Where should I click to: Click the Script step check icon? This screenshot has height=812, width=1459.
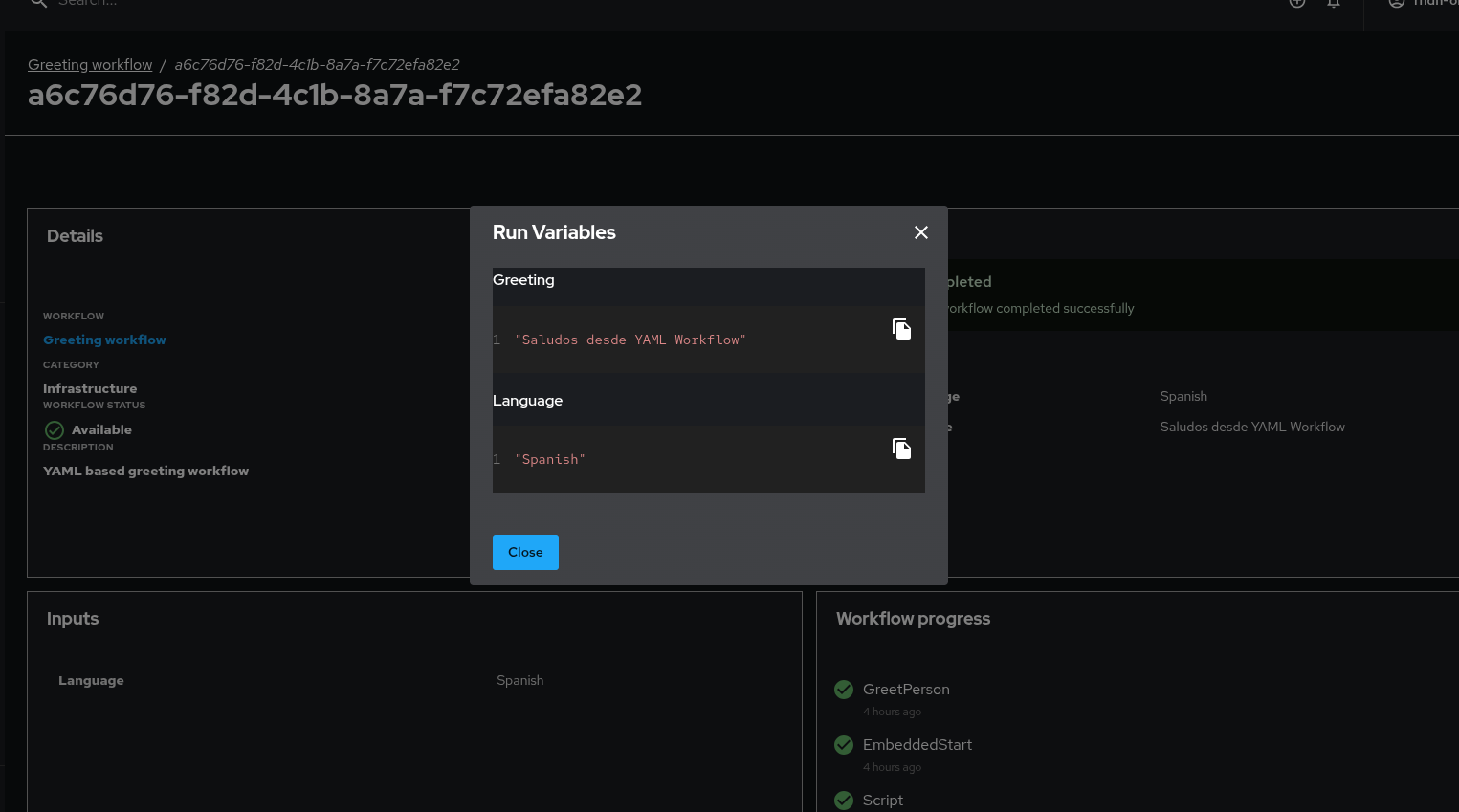tap(844, 801)
